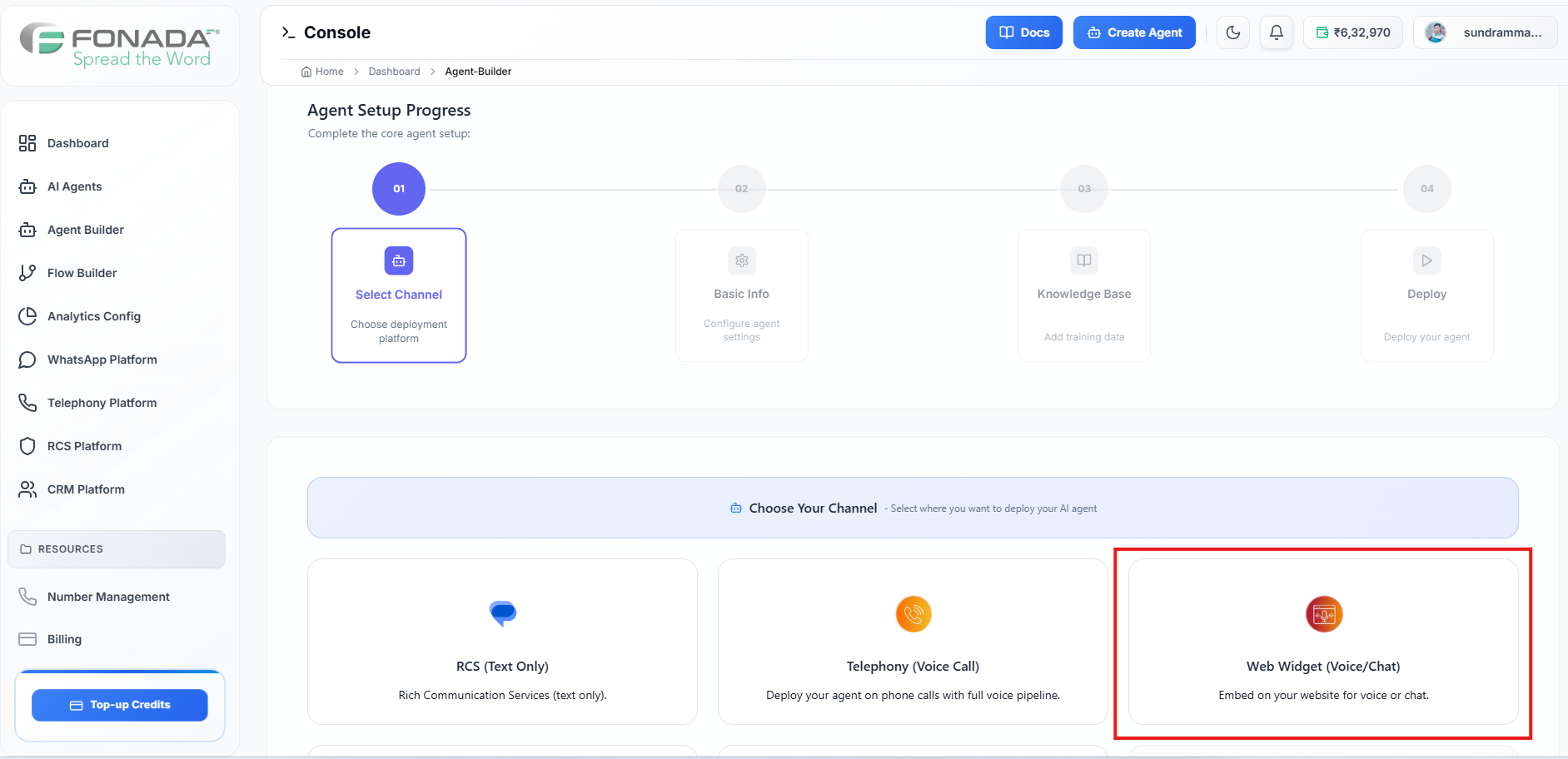Click the Create Agent button
Screen dimensions: 1568x759
pos(1134,32)
